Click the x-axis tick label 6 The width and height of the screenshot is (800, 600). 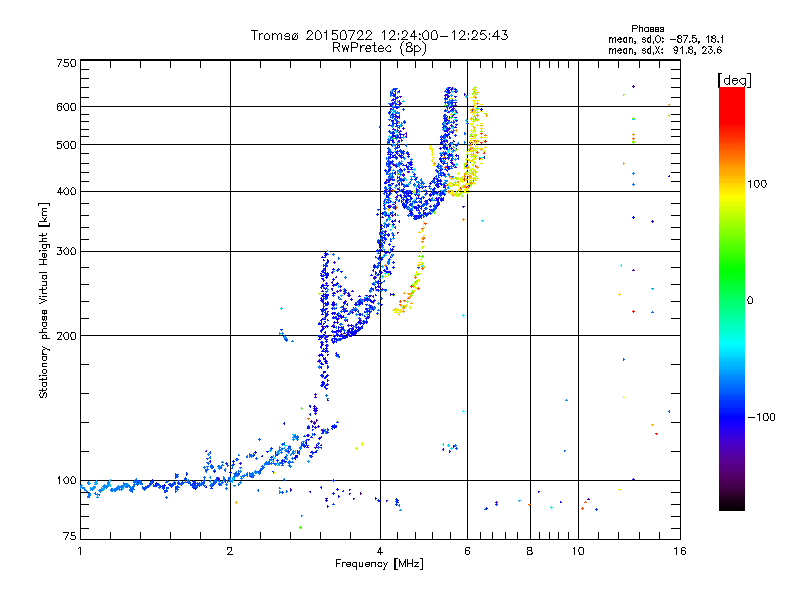pos(467,551)
